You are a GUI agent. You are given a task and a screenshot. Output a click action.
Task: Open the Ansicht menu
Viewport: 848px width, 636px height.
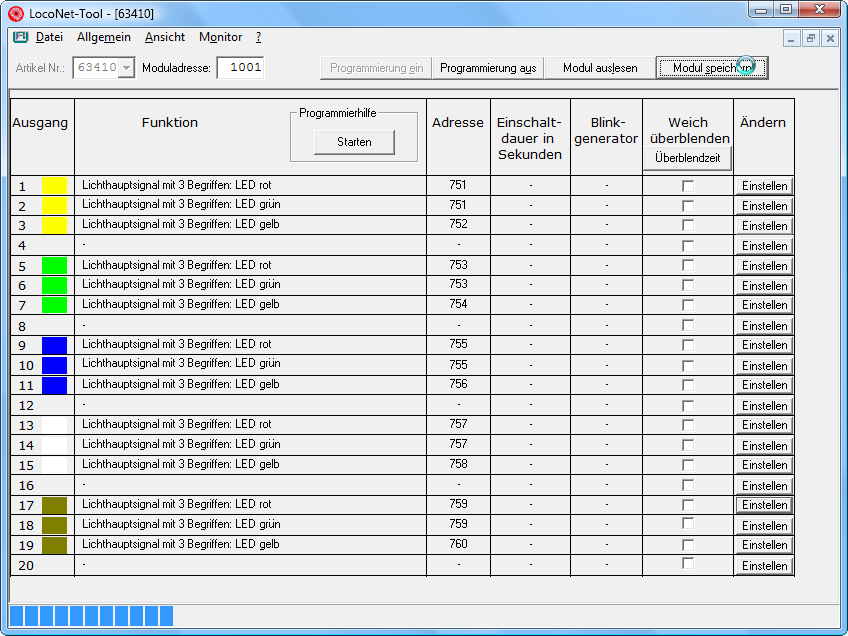click(x=165, y=37)
